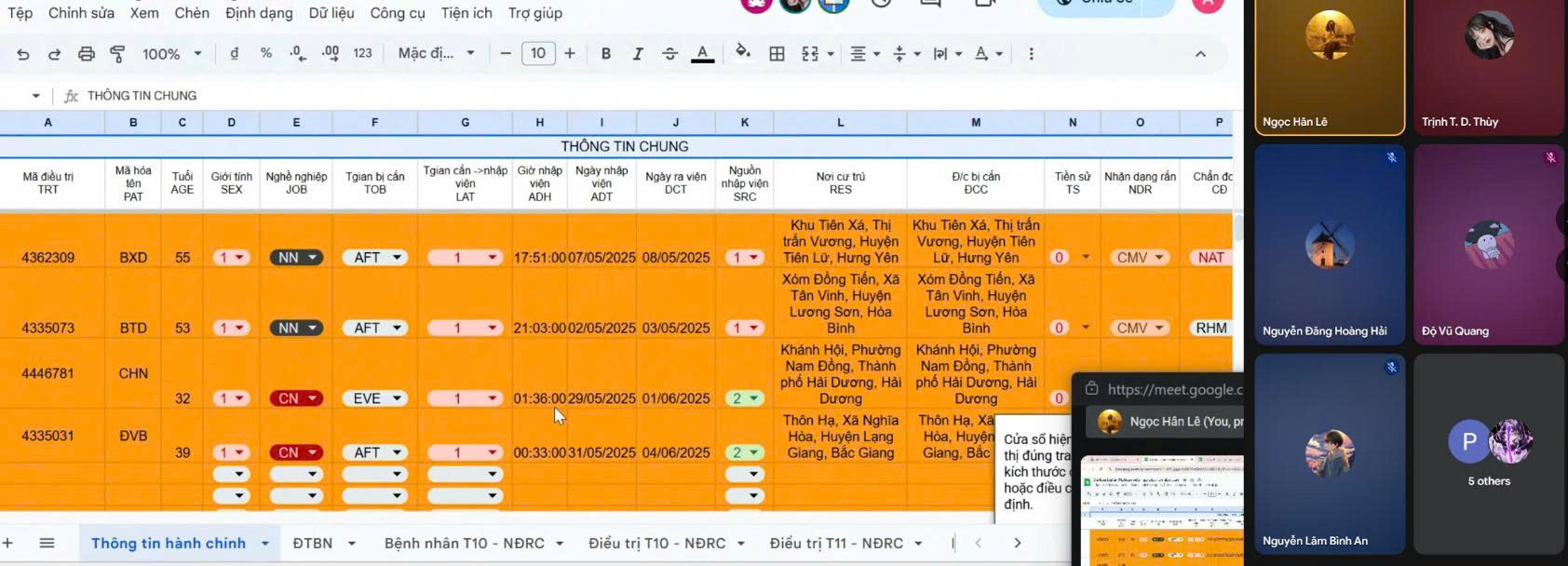Switch to the ĐTBN sheet tab

click(312, 543)
